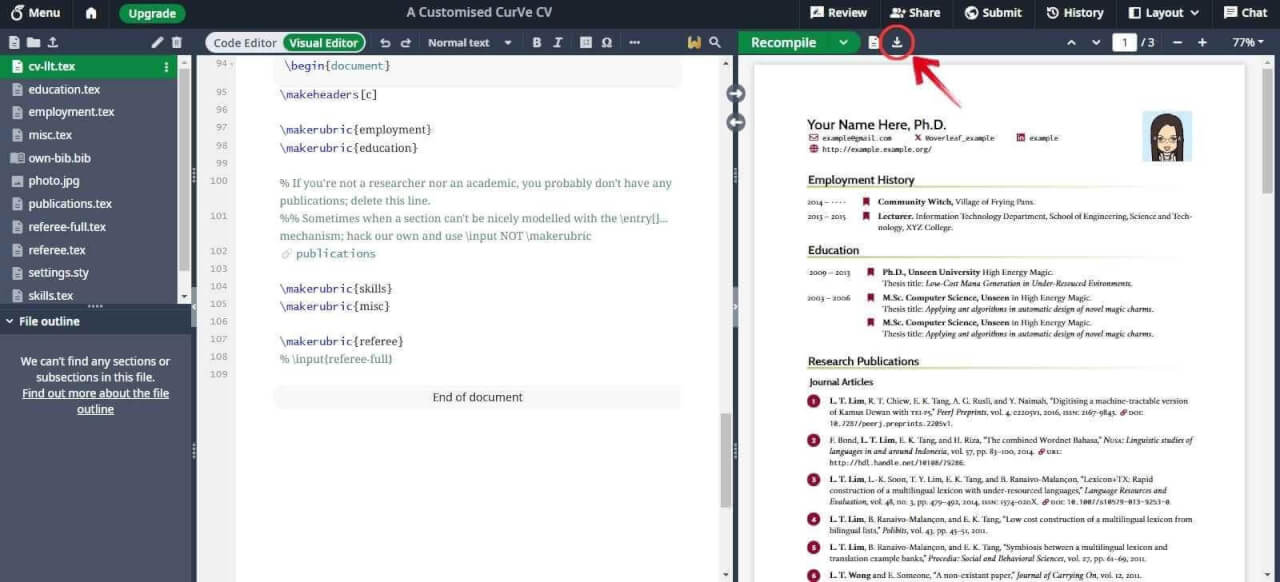Switch to the Code Editor mode
Image resolution: width=1280 pixels, height=582 pixels.
tap(243, 42)
